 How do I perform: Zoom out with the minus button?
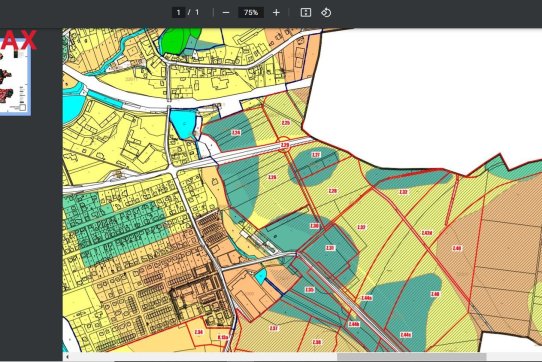226,13
